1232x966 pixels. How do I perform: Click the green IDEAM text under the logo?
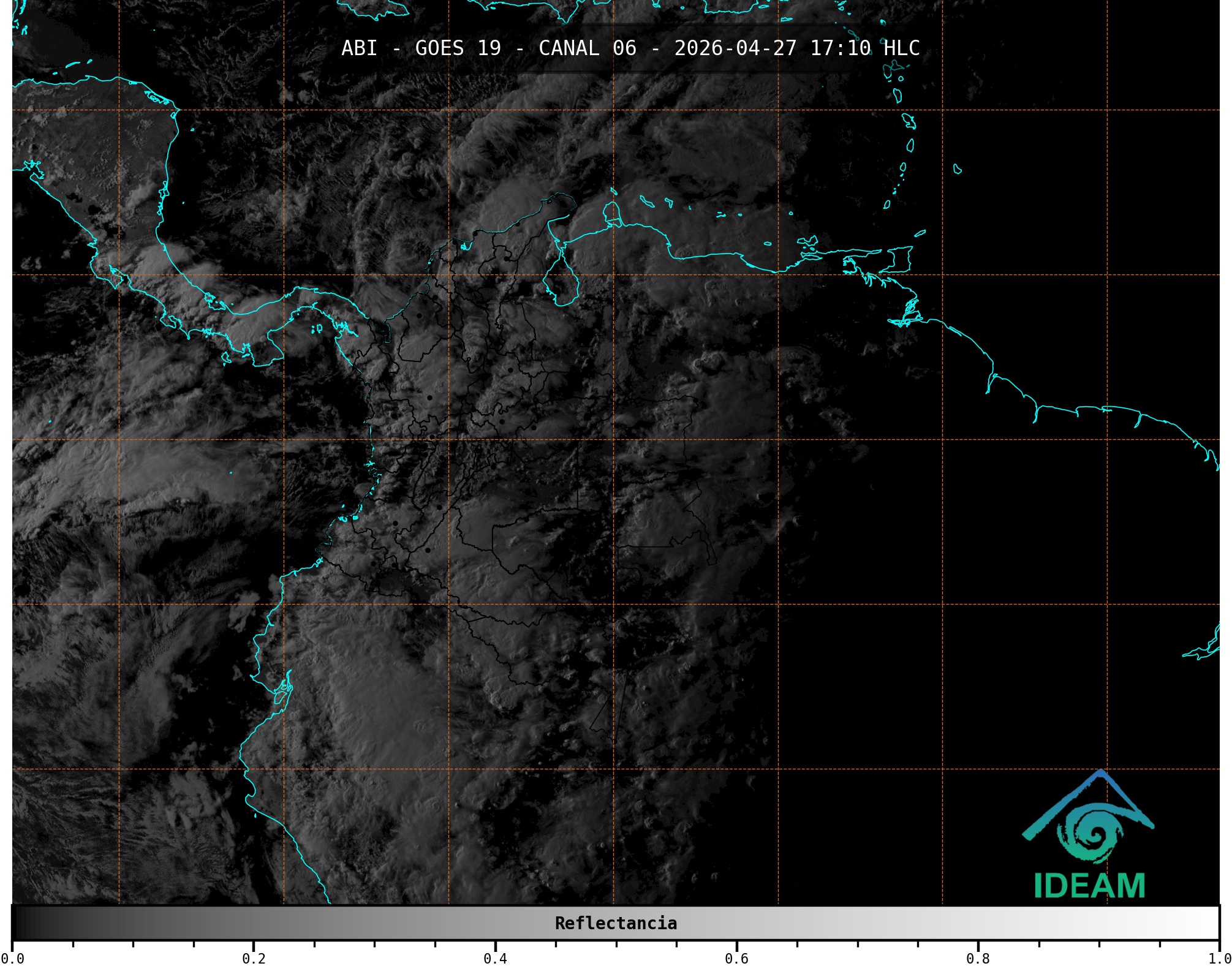[x=1089, y=886]
